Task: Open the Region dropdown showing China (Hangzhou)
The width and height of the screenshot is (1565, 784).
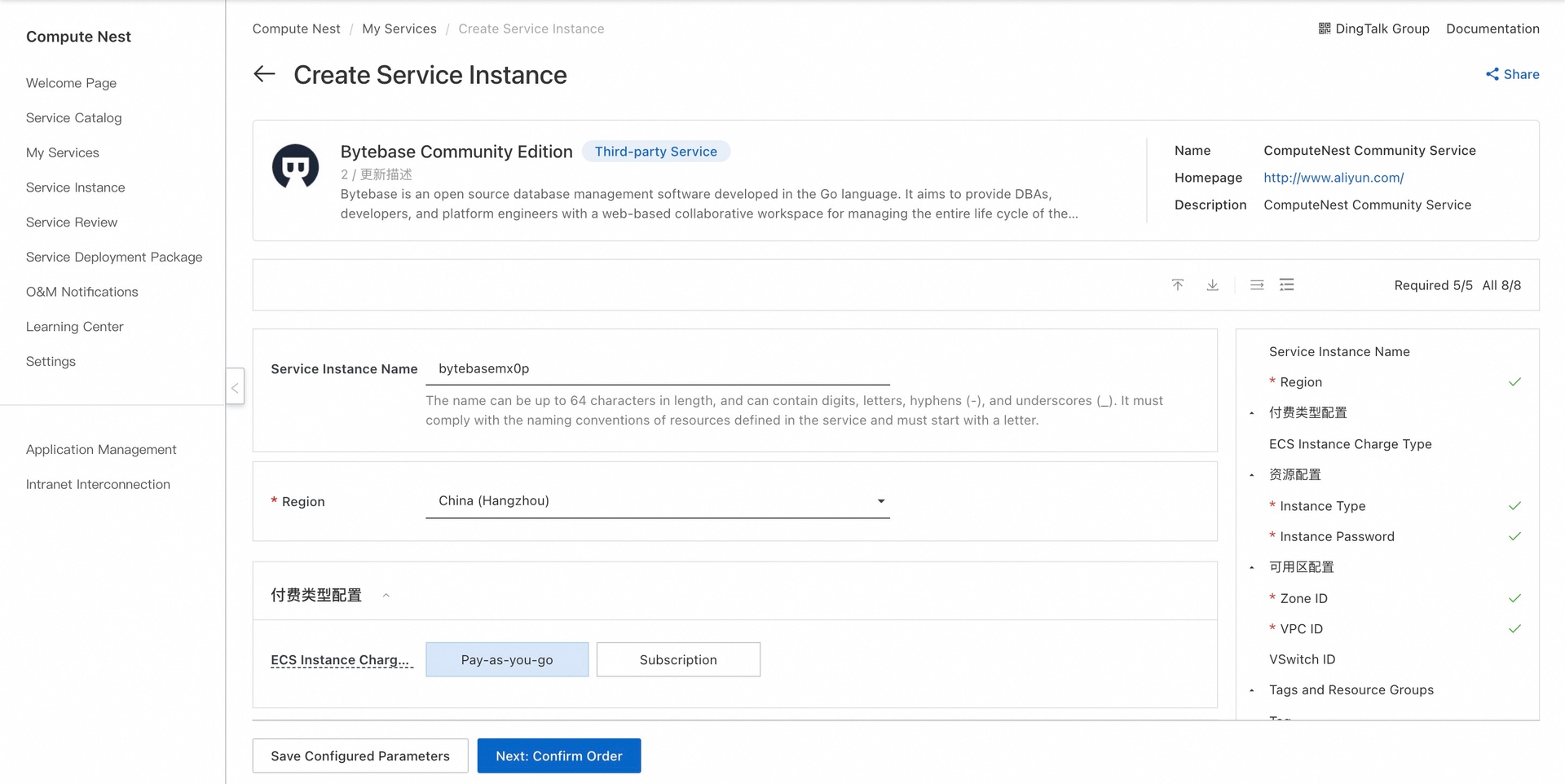Action: 657,500
